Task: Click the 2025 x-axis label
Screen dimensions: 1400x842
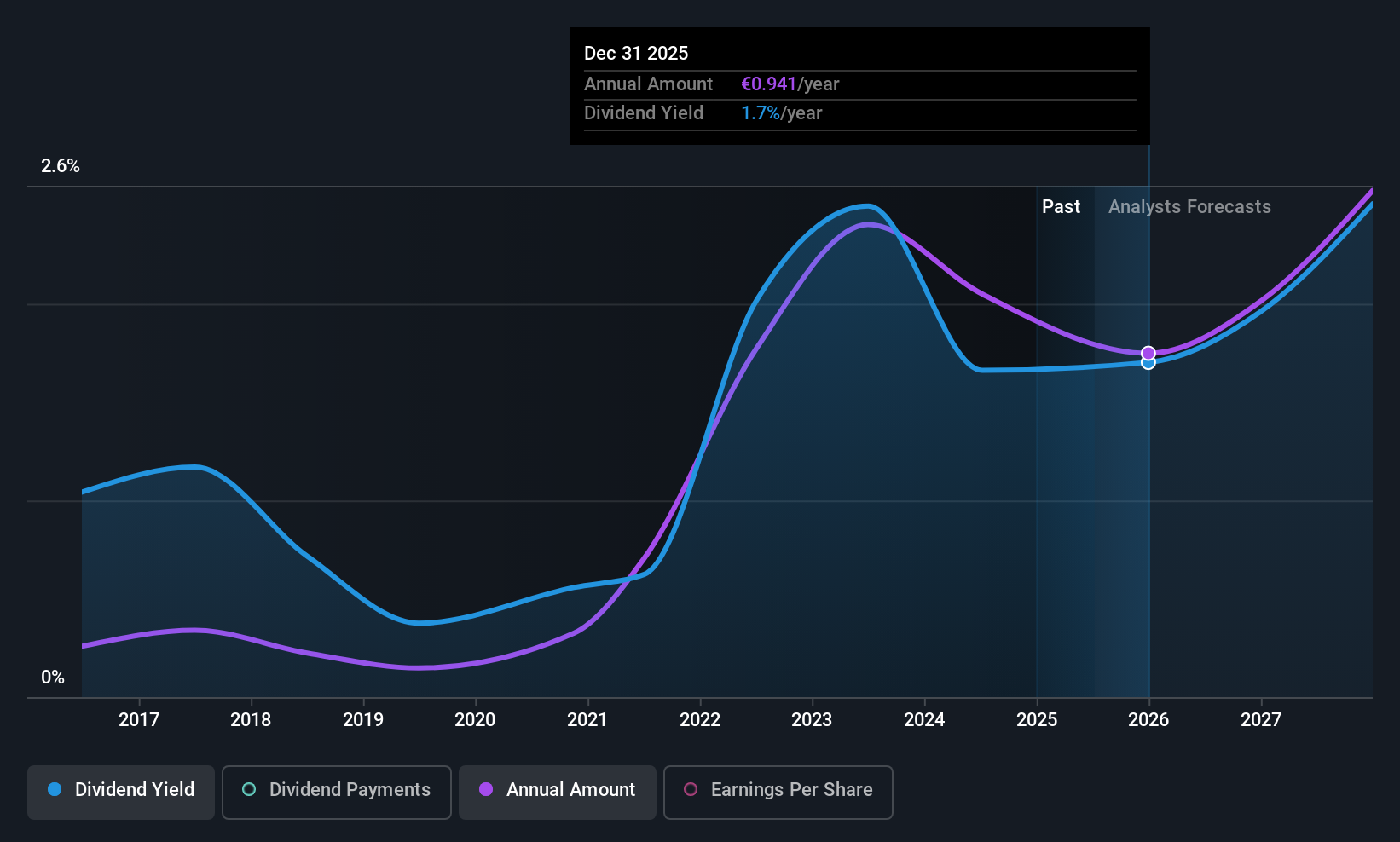Action: [1037, 719]
